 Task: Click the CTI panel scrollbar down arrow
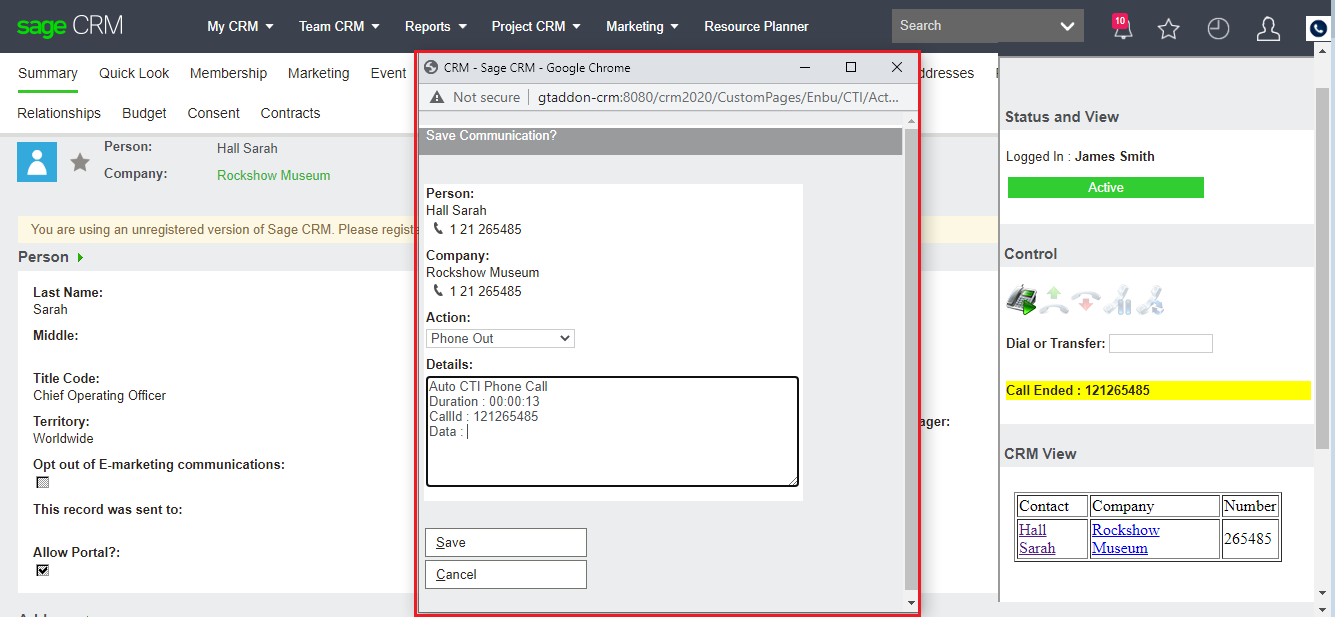[1324, 594]
